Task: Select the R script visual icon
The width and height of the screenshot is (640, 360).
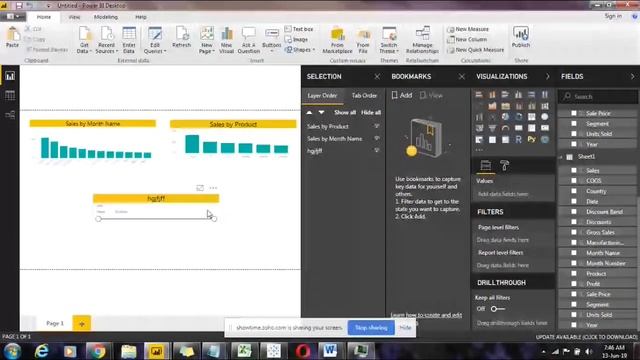Action: tap(518, 140)
